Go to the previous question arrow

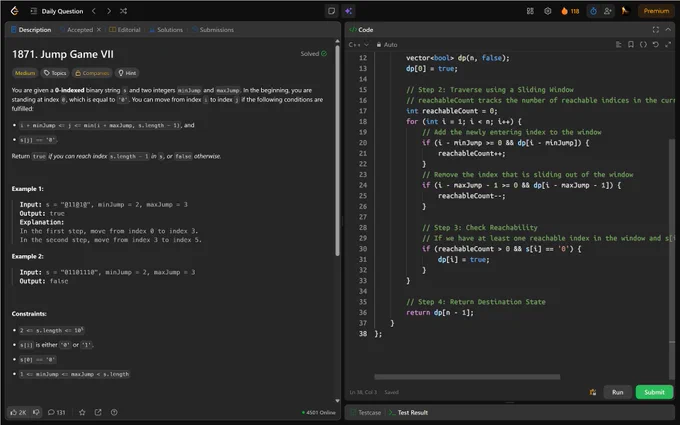pos(94,11)
